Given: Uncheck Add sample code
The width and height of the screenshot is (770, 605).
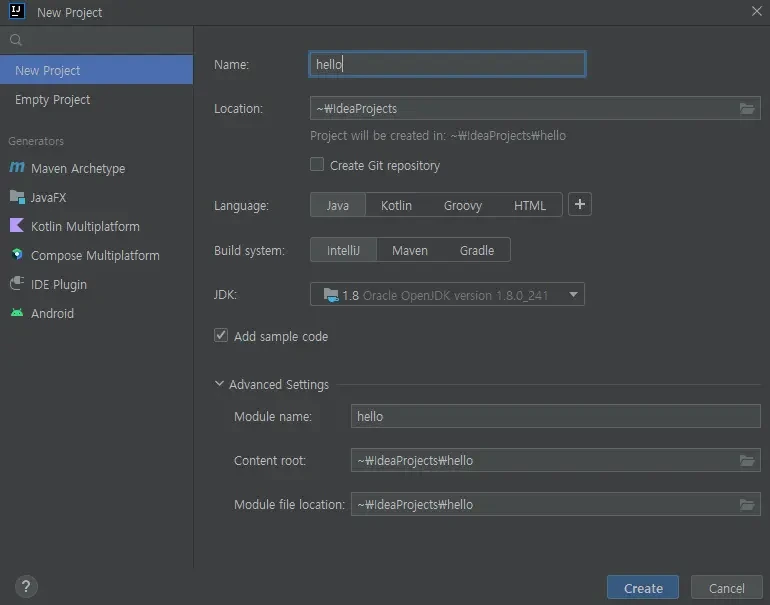Looking at the screenshot, I should click(221, 335).
